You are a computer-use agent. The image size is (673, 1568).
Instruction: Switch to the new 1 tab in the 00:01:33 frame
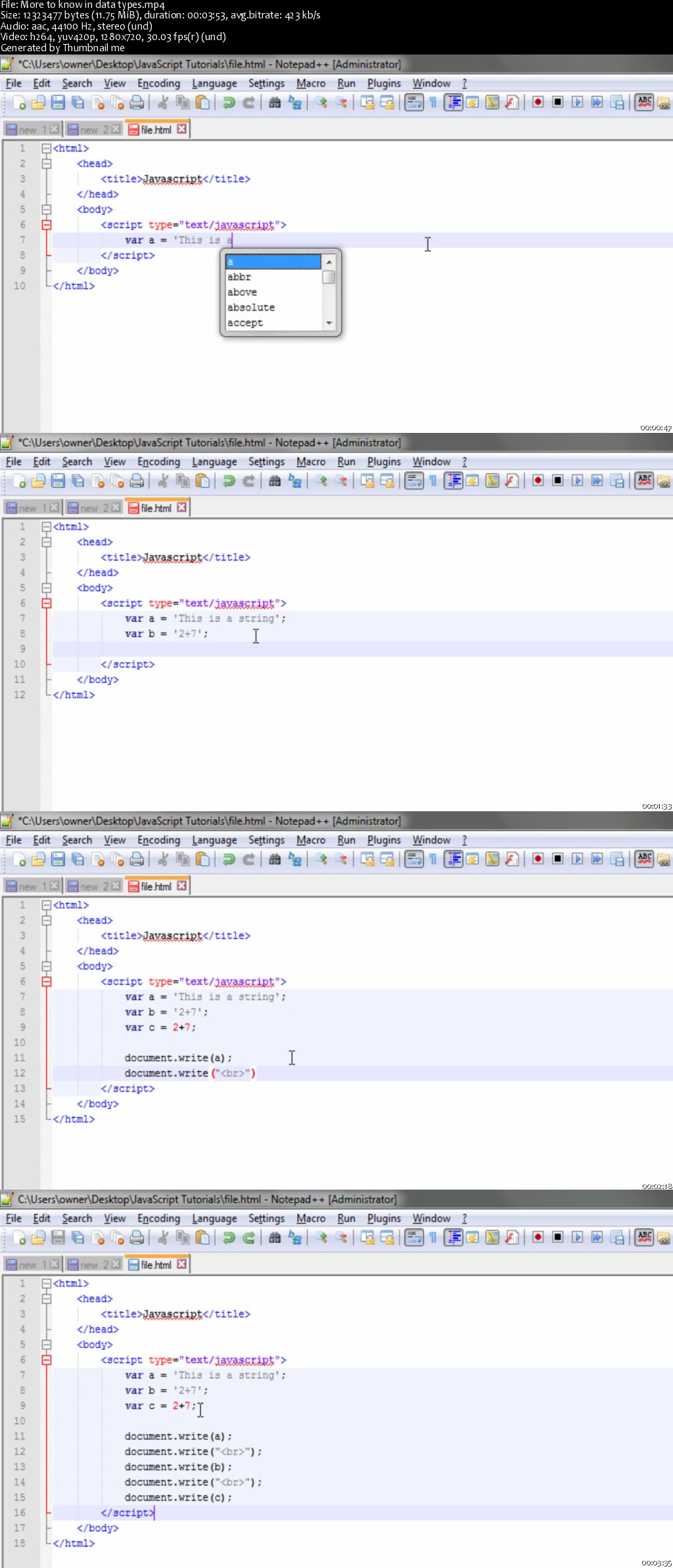[32, 508]
